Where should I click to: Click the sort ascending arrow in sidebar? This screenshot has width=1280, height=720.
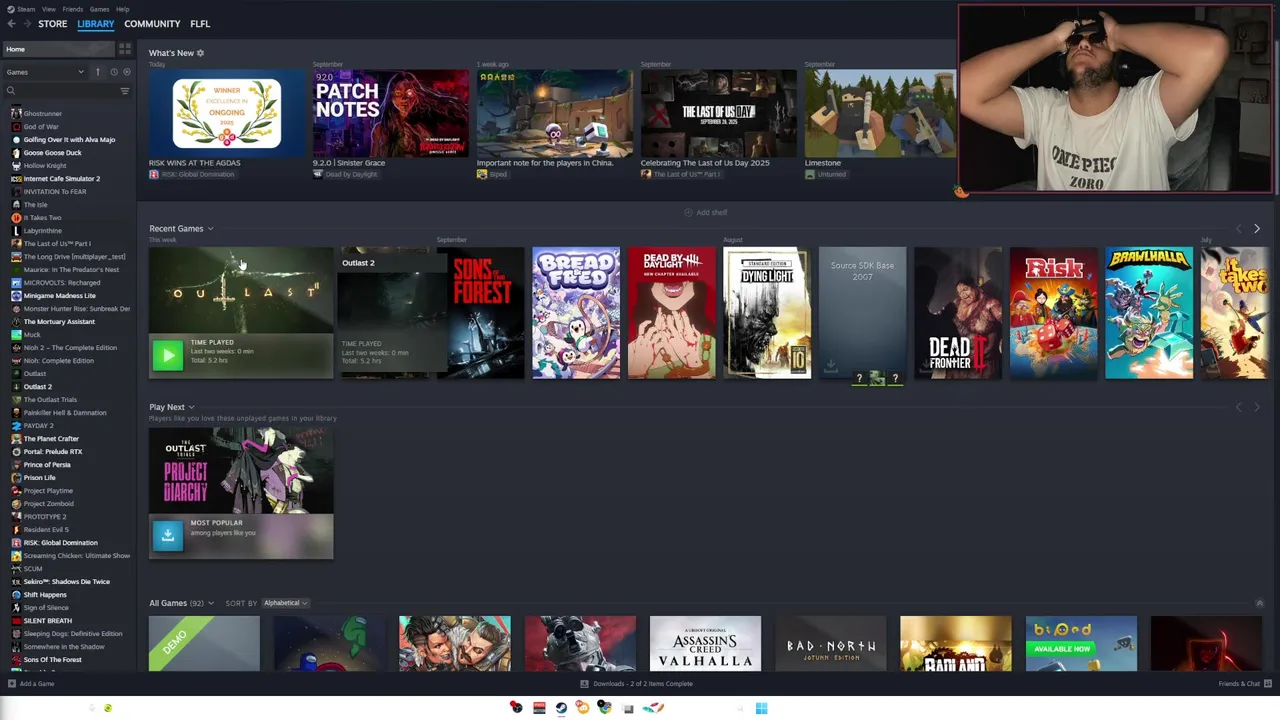pyautogui.click(x=97, y=72)
